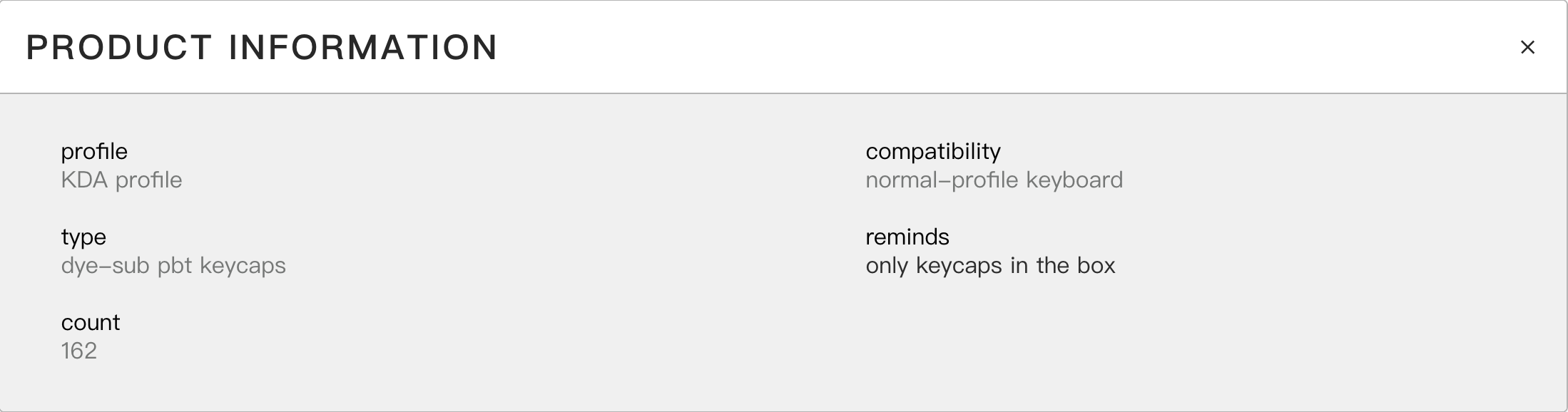Click the word PRODUCT in the heading
Screen dimensions: 1568x412
(x=119, y=48)
